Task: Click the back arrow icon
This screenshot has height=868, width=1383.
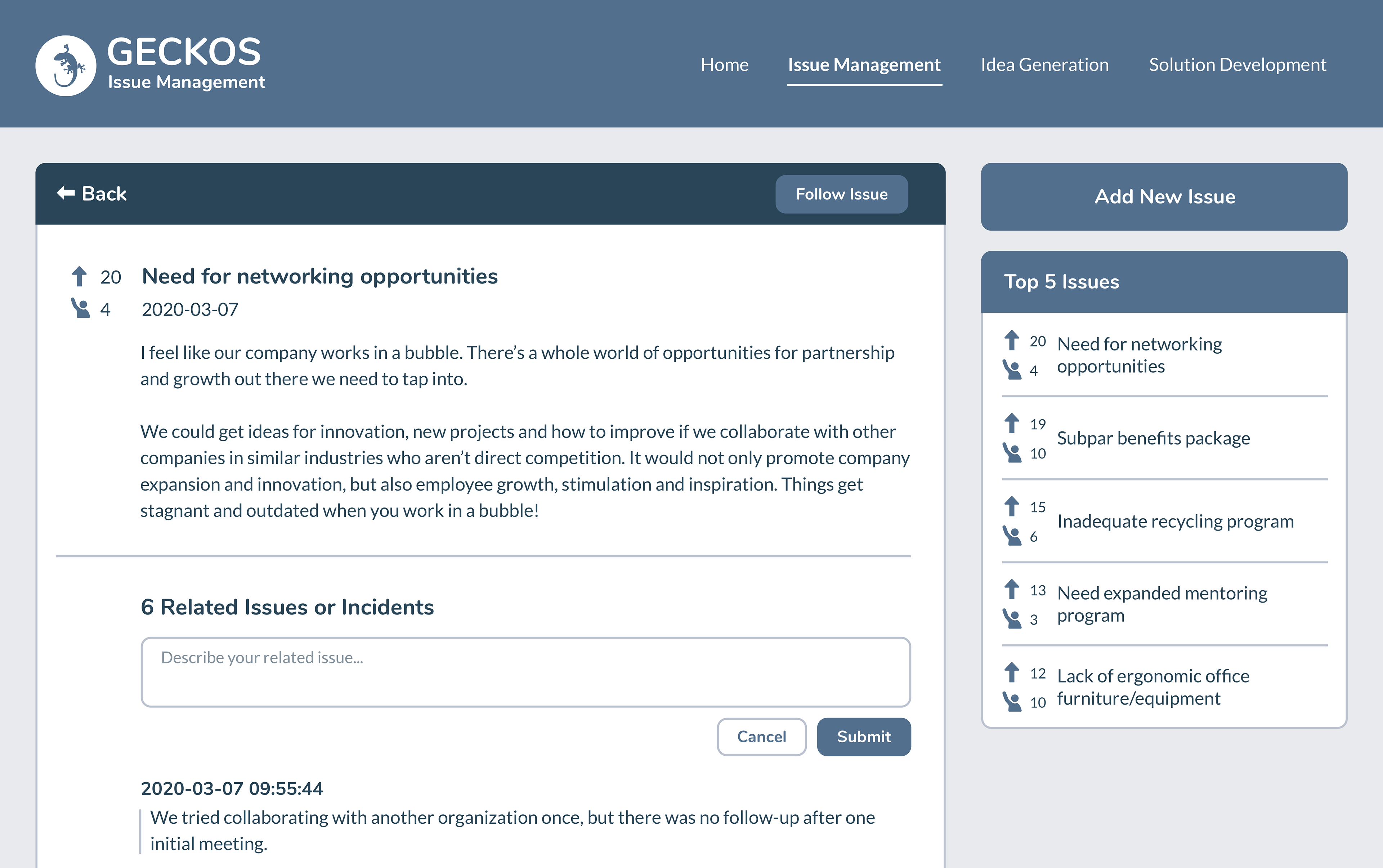Action: click(x=66, y=193)
